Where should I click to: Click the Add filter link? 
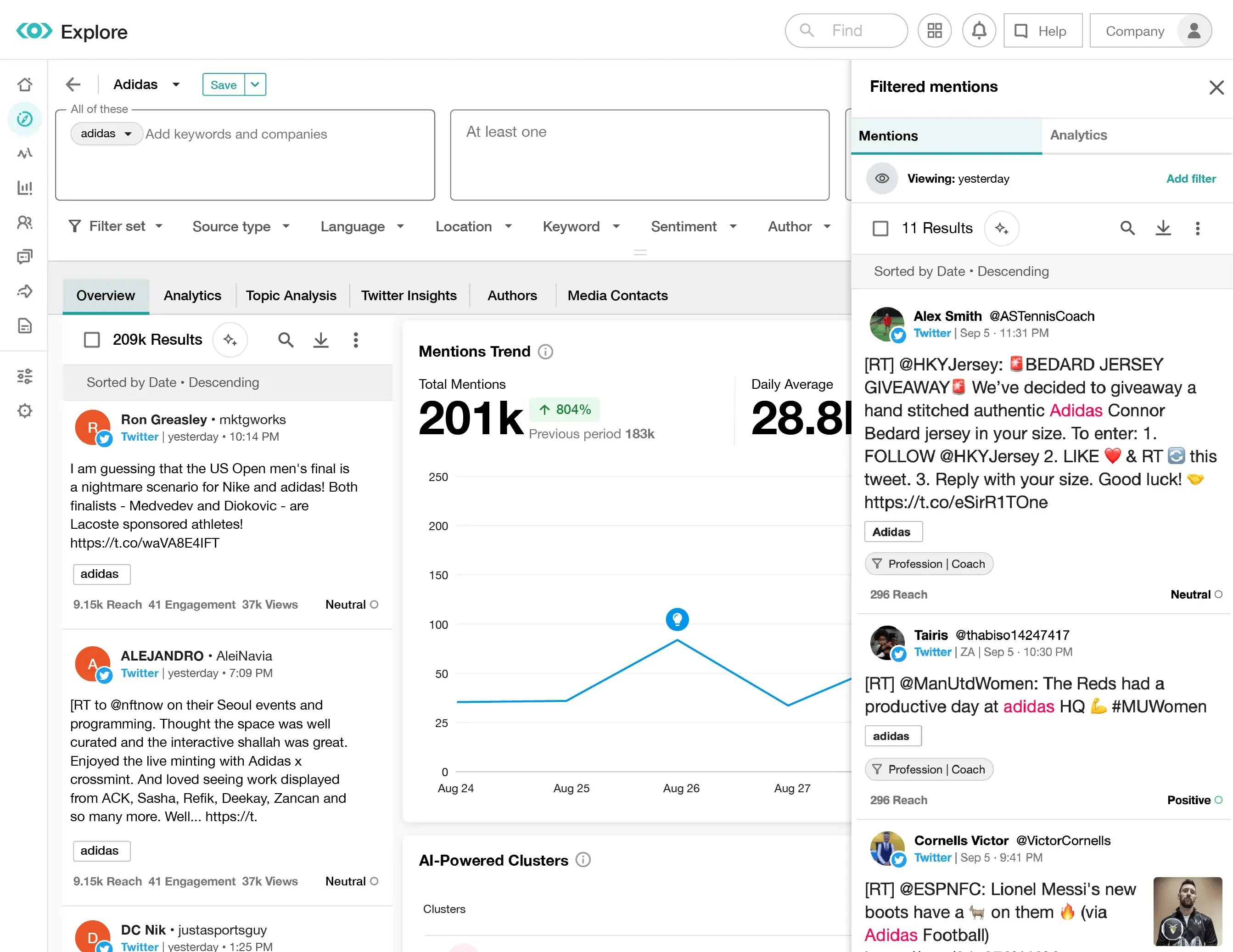[x=1191, y=179]
